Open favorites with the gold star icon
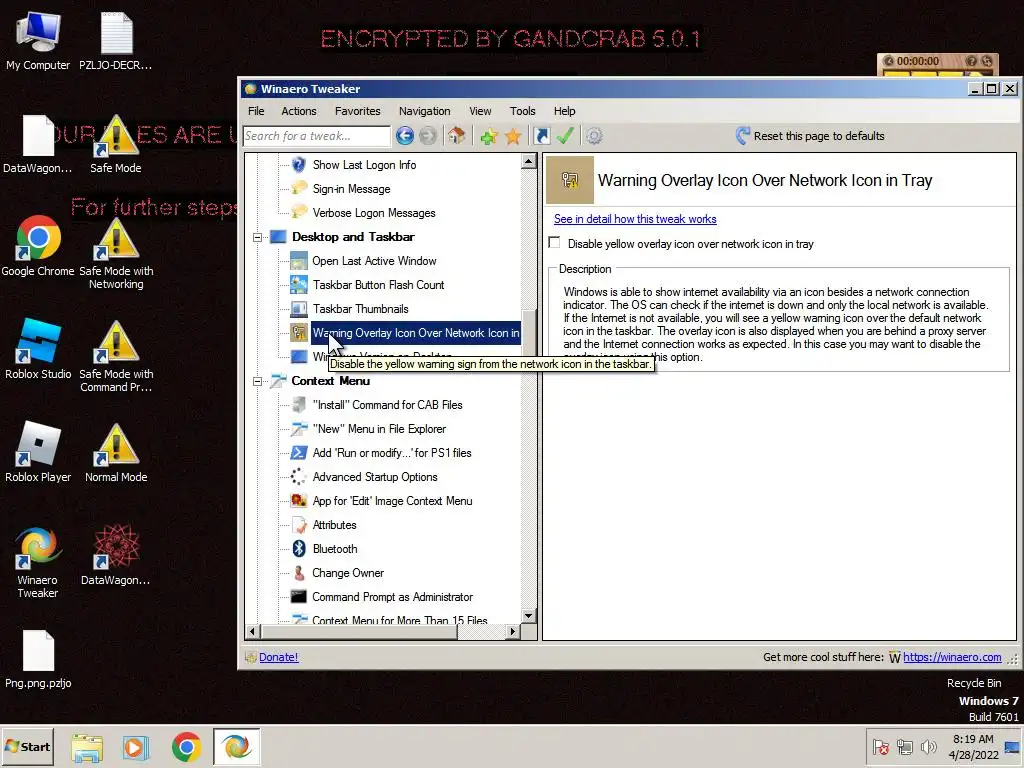This screenshot has height=768, width=1024. (513, 136)
